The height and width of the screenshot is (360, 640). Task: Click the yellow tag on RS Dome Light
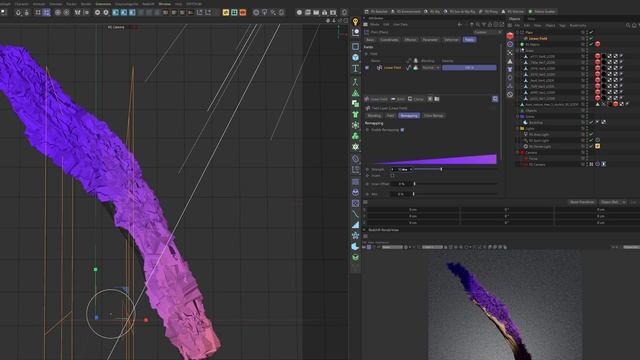598,146
